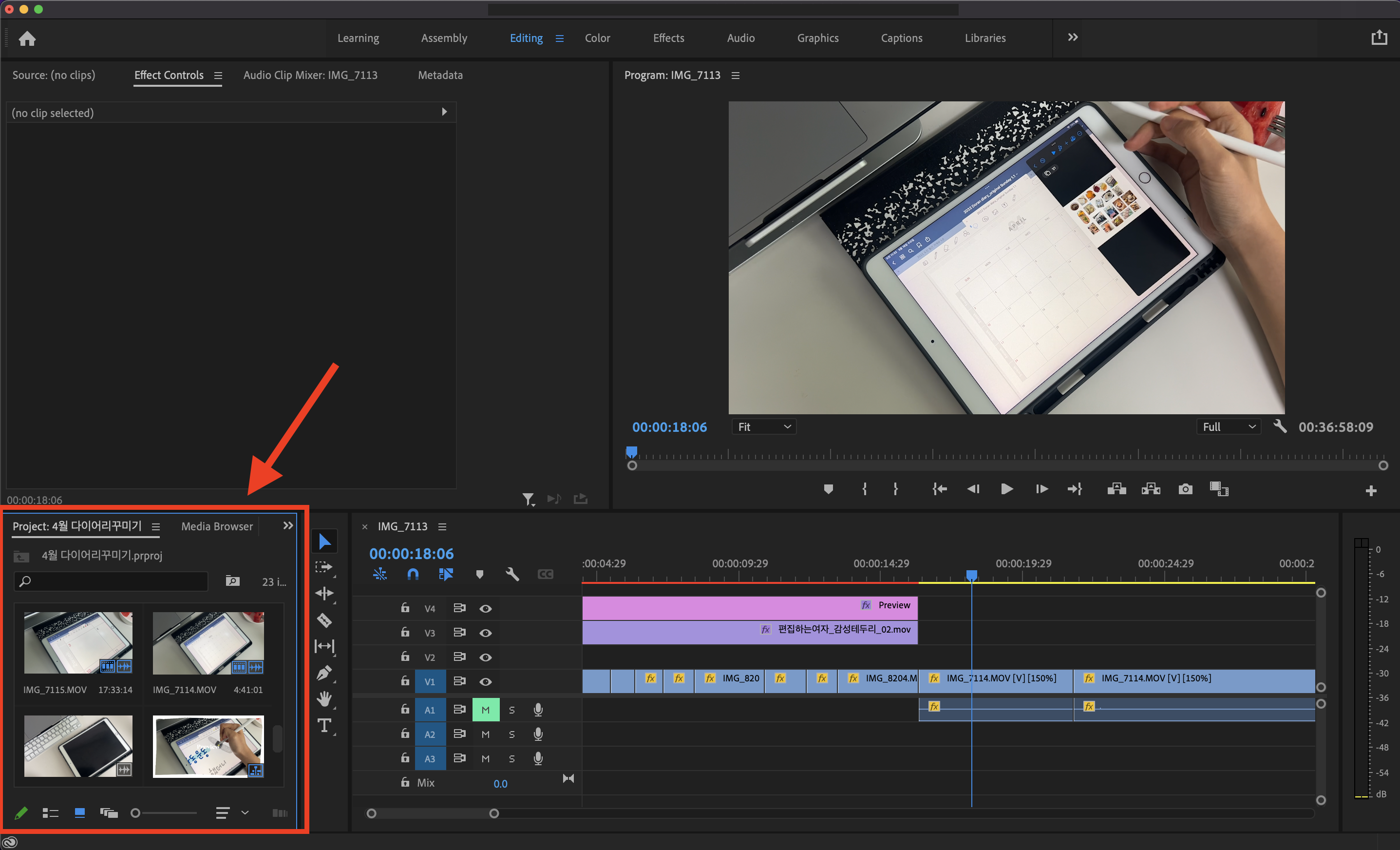Click the Home icon

[27, 38]
